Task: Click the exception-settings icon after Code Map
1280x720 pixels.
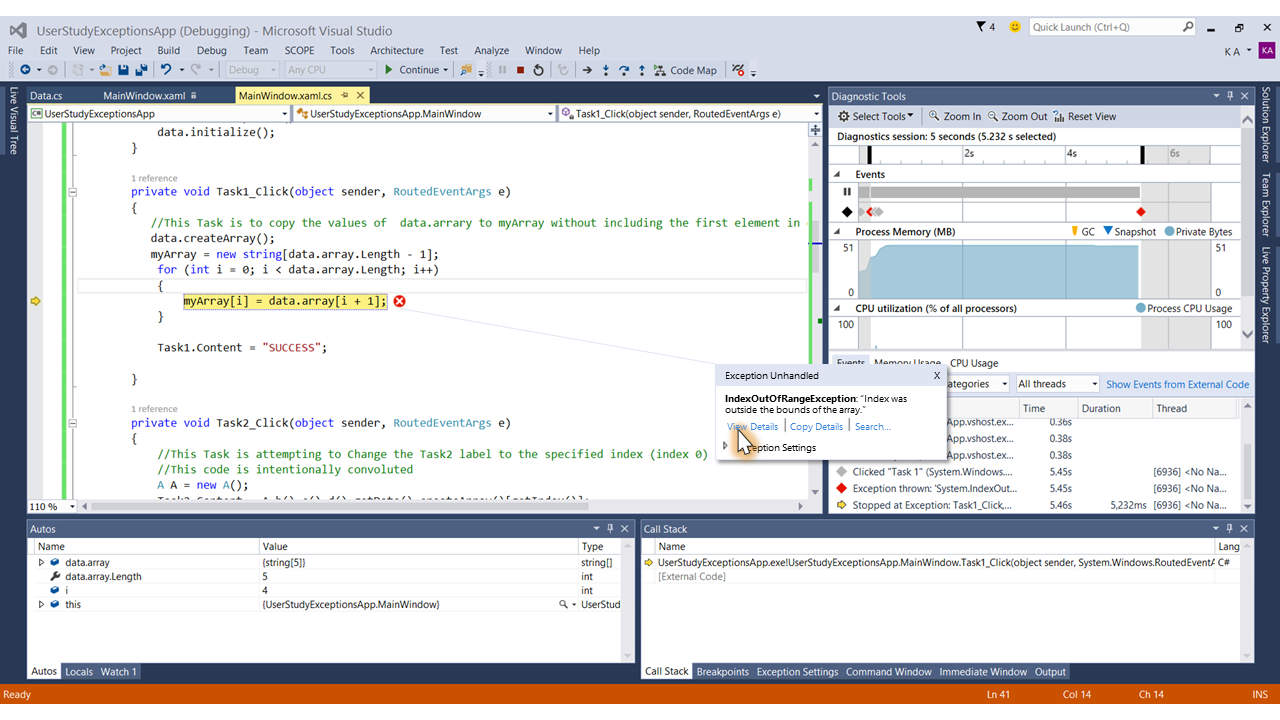Action: [x=738, y=70]
